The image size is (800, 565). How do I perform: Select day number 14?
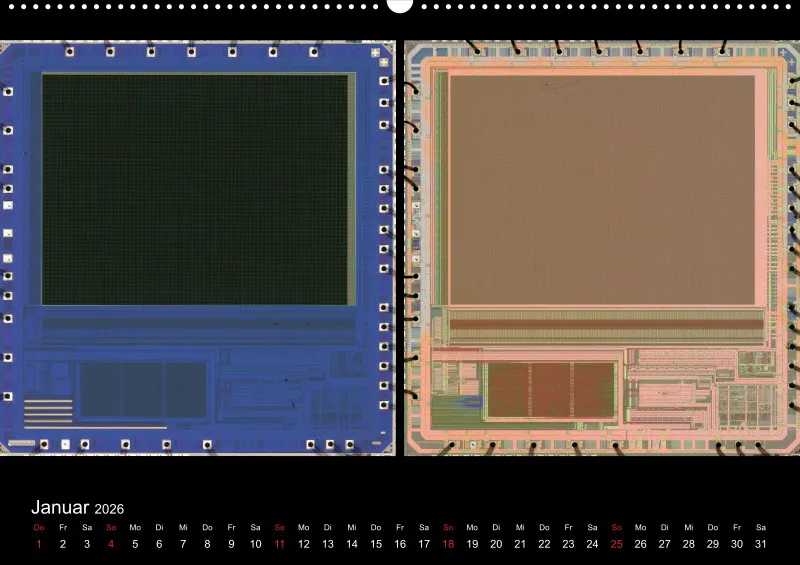[x=352, y=544]
